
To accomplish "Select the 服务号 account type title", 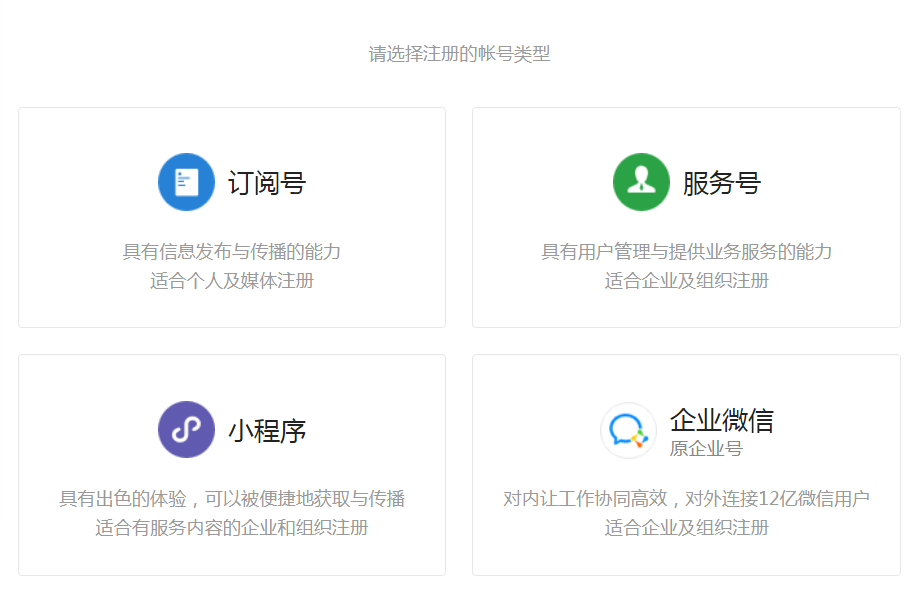I will (722, 183).
